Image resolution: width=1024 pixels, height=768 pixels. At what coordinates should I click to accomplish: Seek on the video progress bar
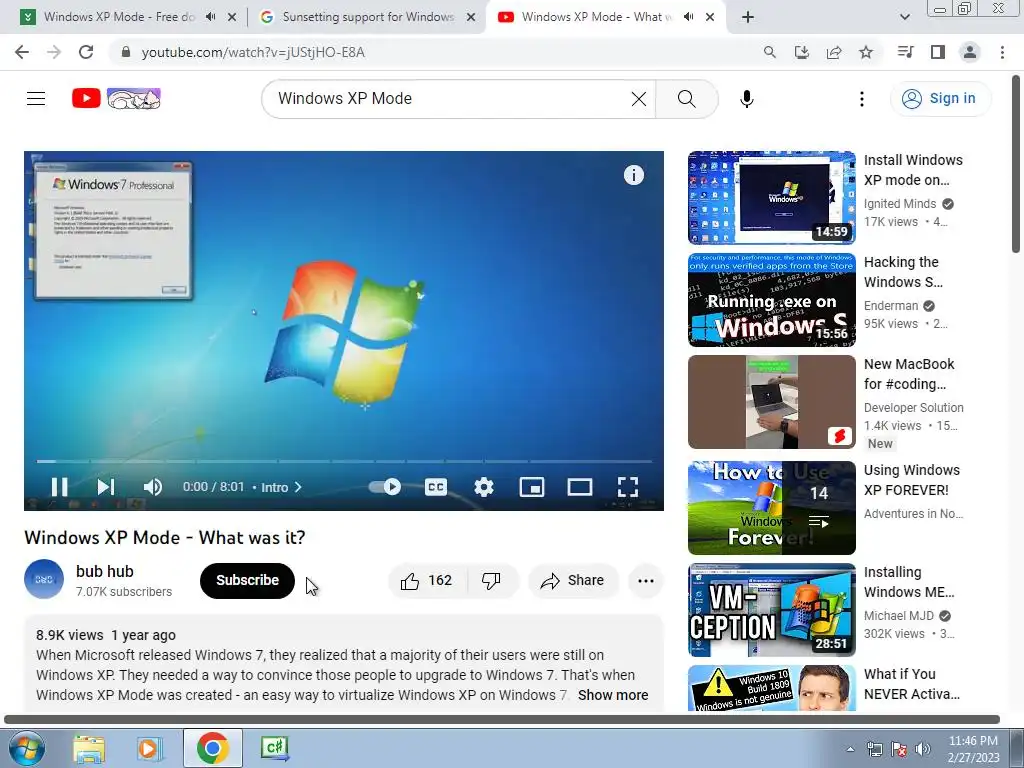click(x=344, y=461)
